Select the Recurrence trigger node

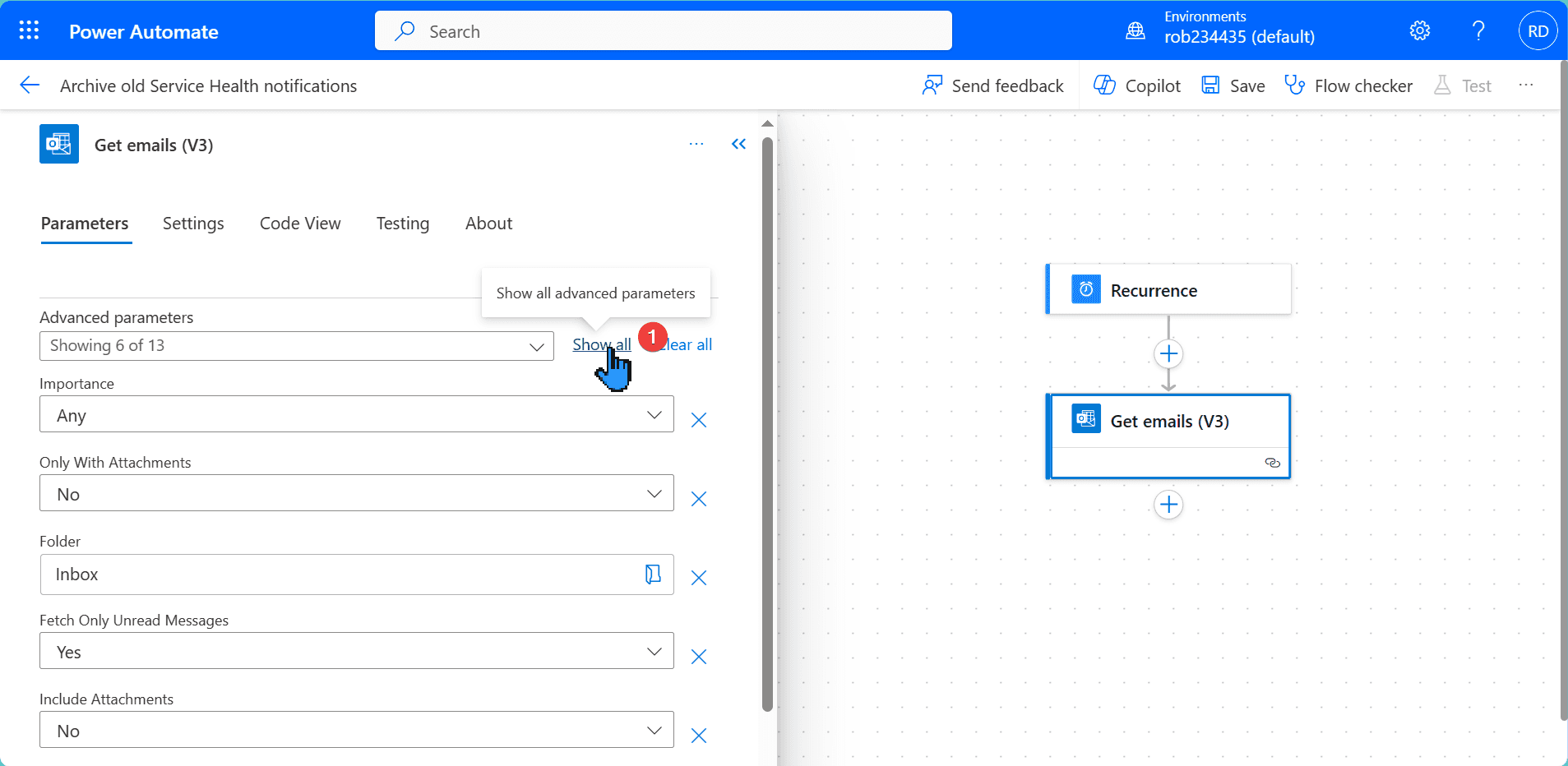1168,289
